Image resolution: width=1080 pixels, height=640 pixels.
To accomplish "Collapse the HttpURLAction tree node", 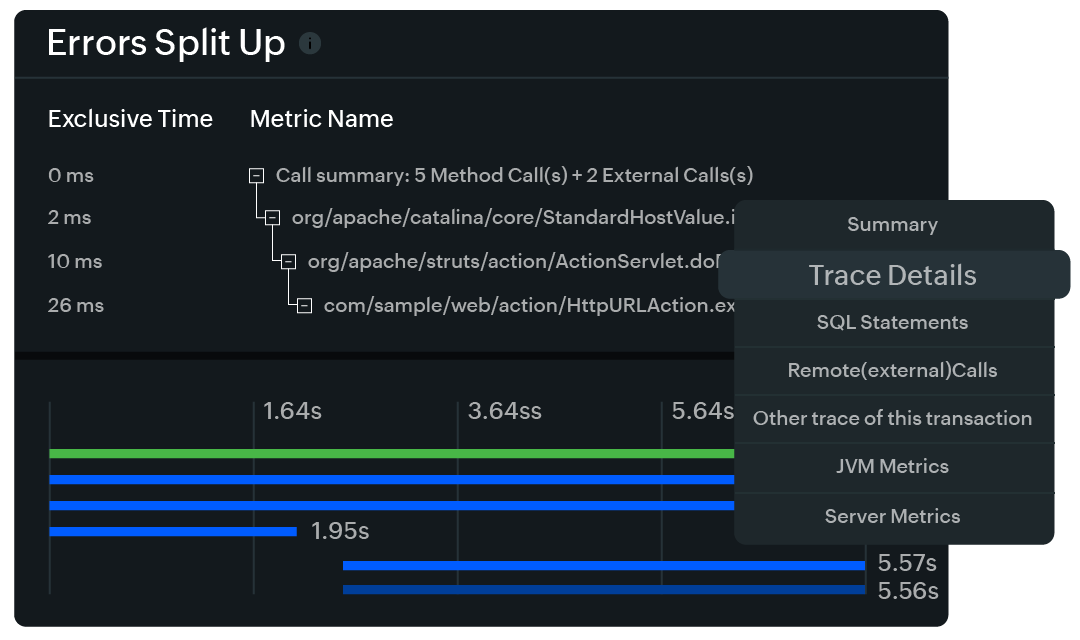I will coord(304,304).
